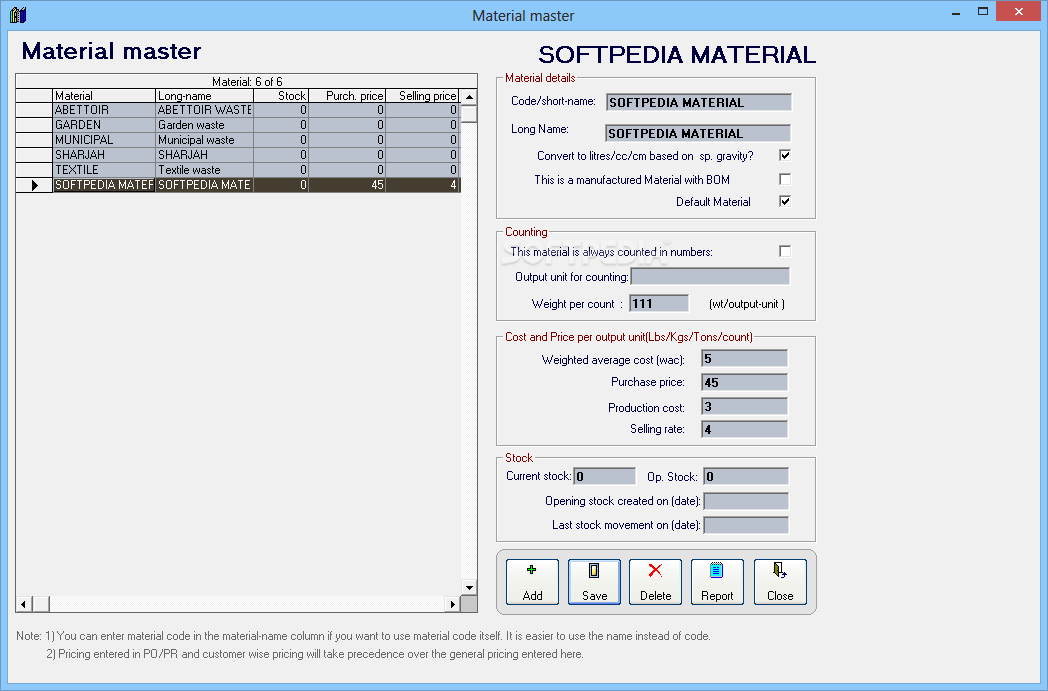
Task: Enable material always counted in numbers
Action: pyautogui.click(x=785, y=251)
